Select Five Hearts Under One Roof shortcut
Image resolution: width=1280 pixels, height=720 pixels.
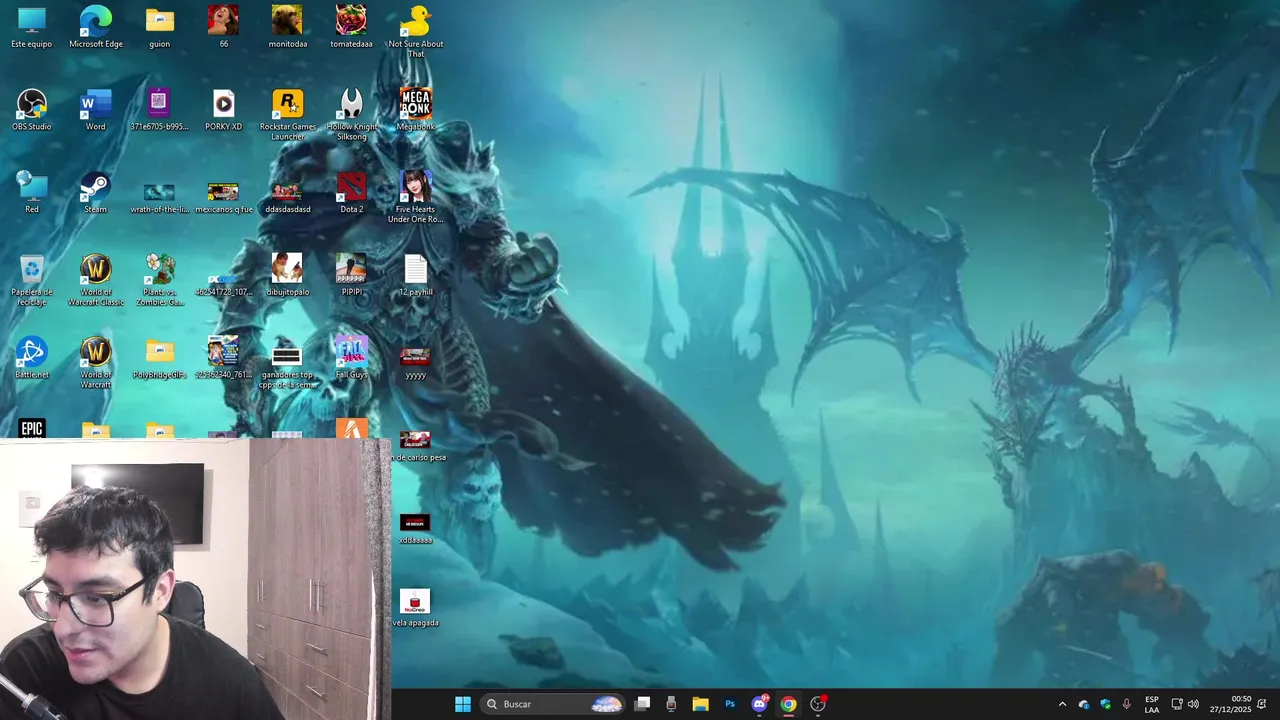pyautogui.click(x=415, y=198)
